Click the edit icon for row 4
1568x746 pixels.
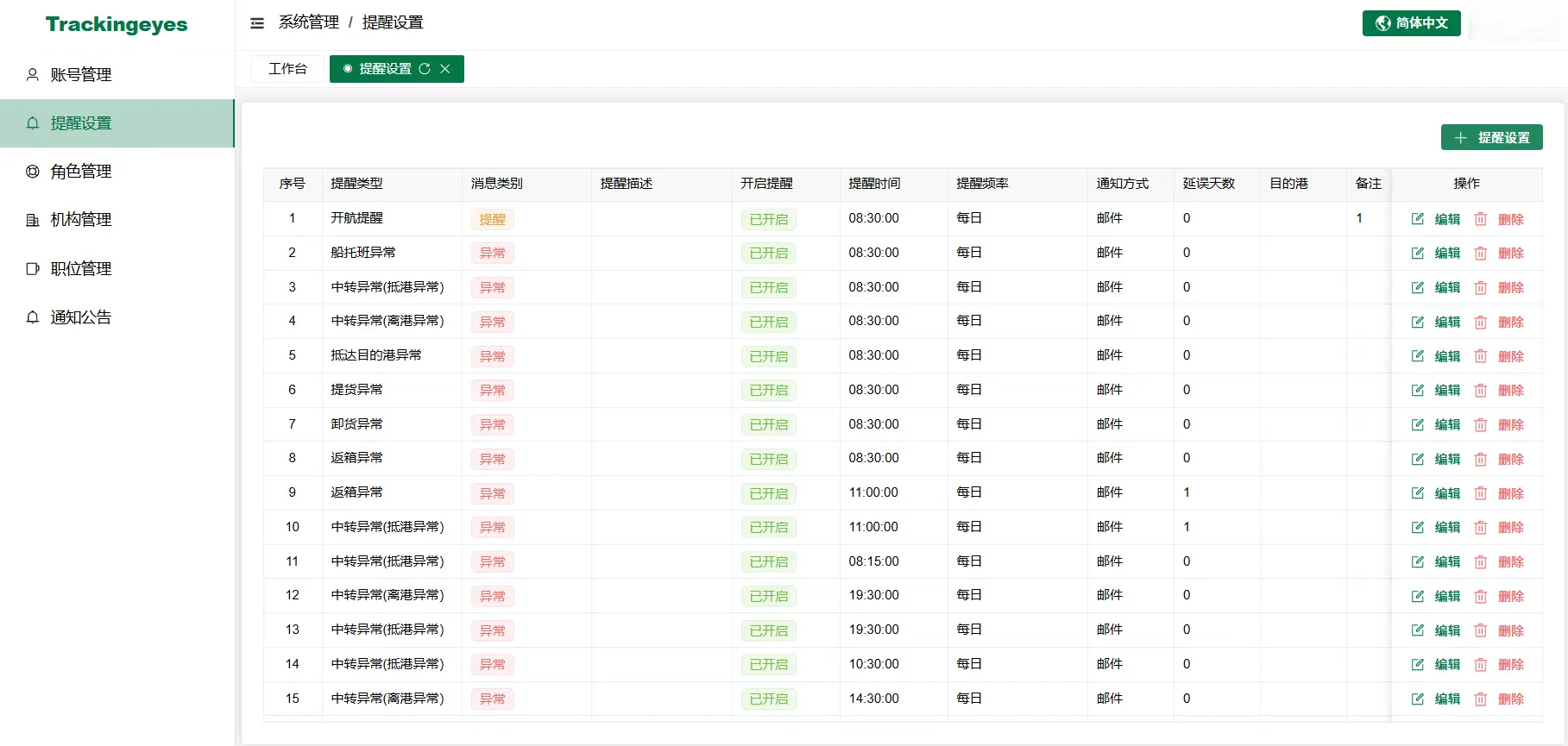pyautogui.click(x=1418, y=323)
